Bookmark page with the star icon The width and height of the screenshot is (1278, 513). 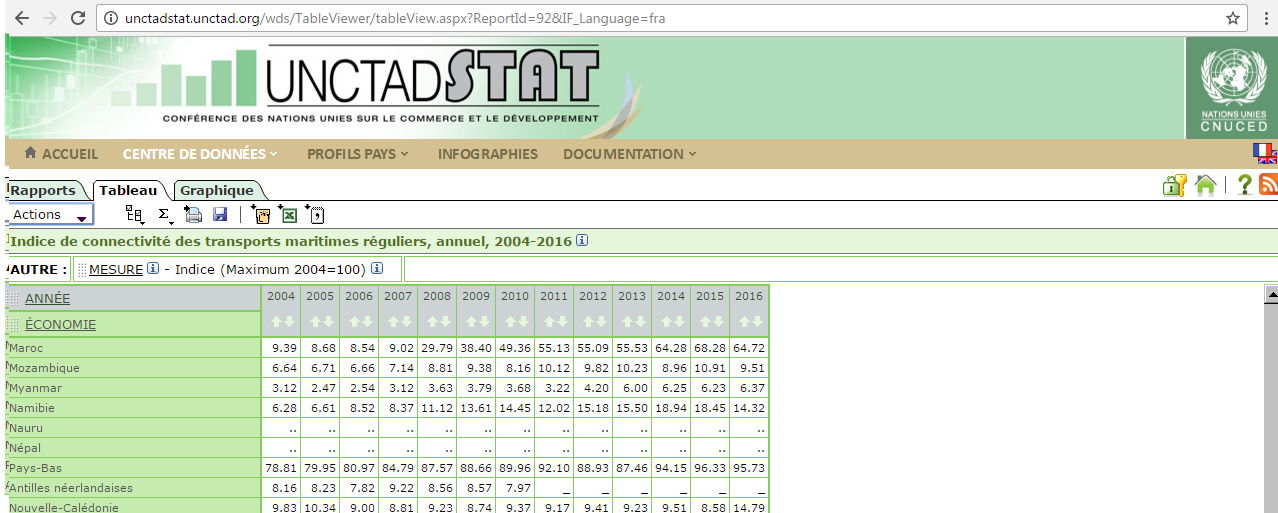point(1233,18)
